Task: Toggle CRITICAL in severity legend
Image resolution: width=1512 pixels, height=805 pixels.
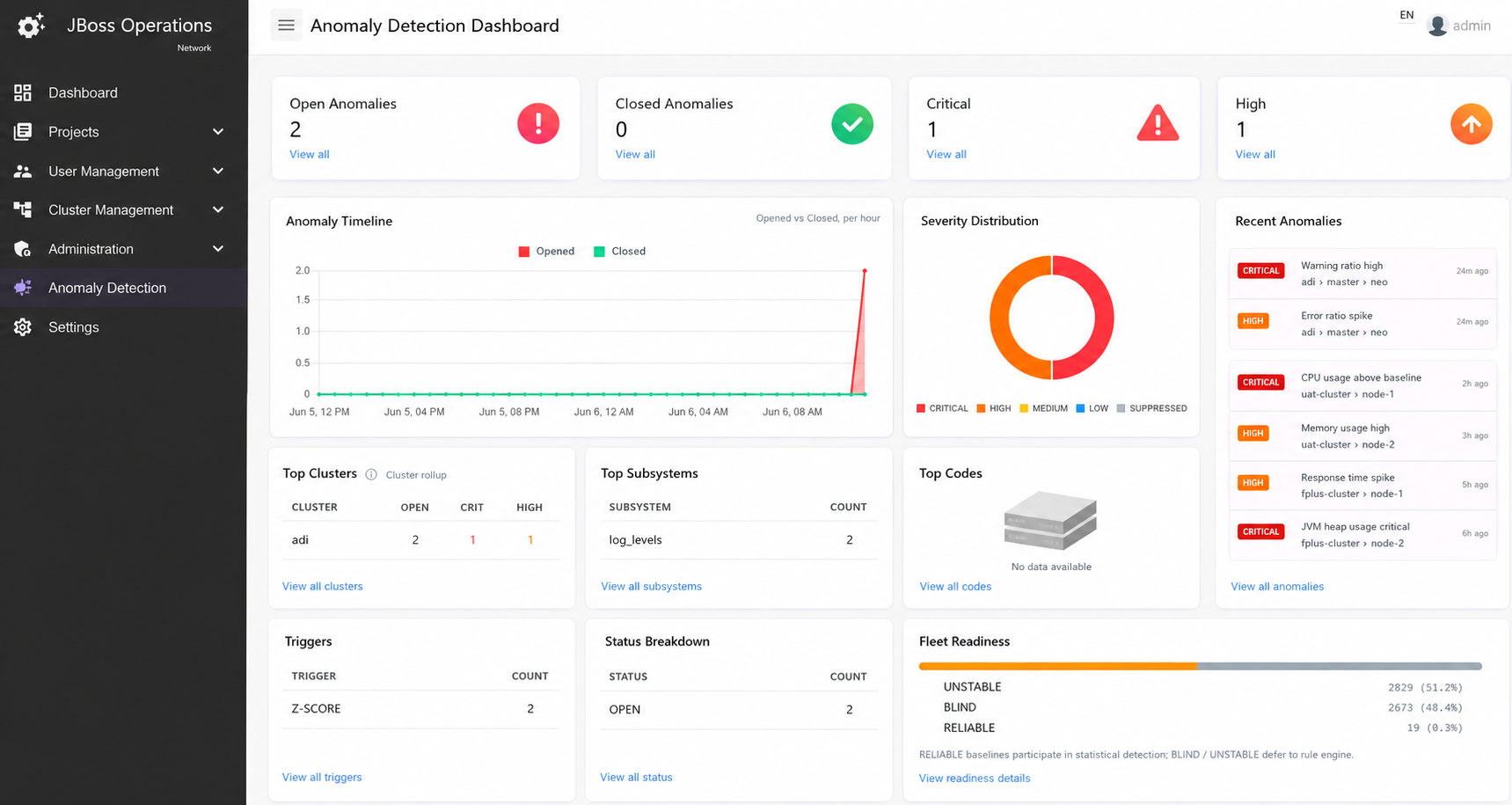Action: [x=942, y=408]
